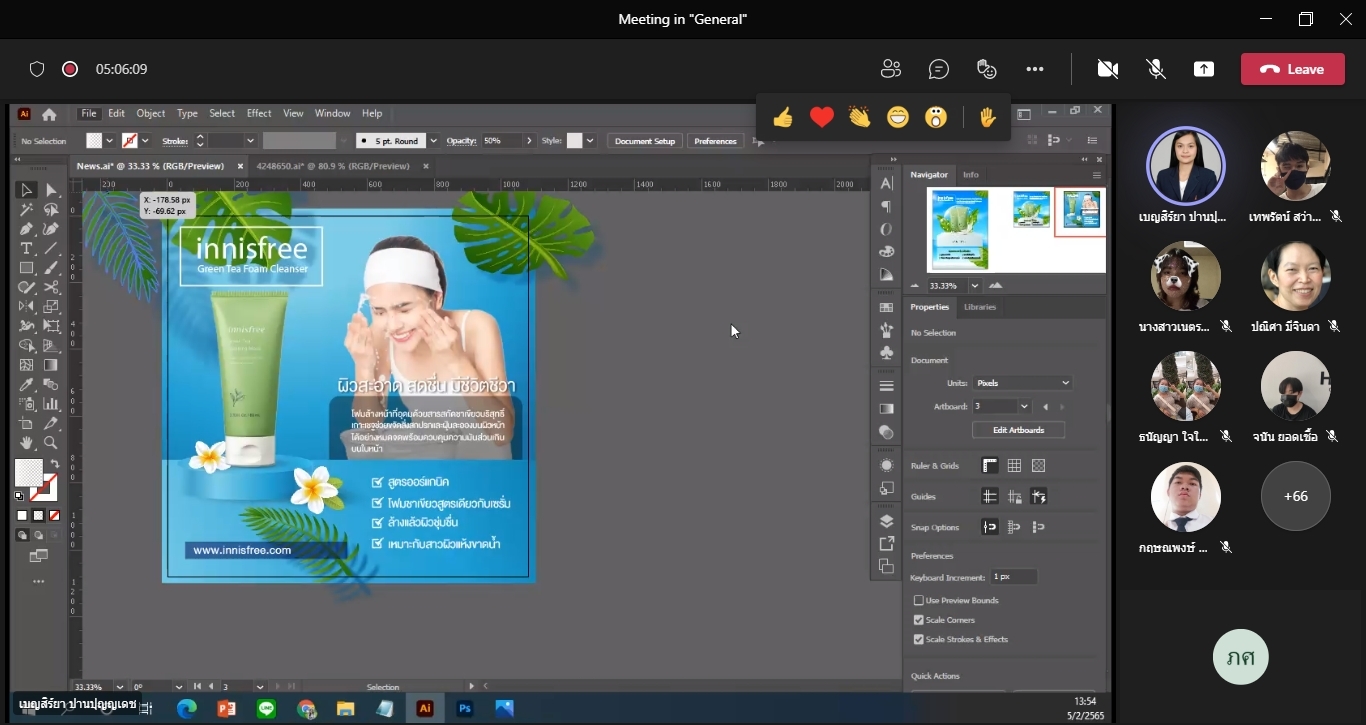This screenshot has width=1366, height=725.
Task: Open the File menu
Action: [x=89, y=114]
